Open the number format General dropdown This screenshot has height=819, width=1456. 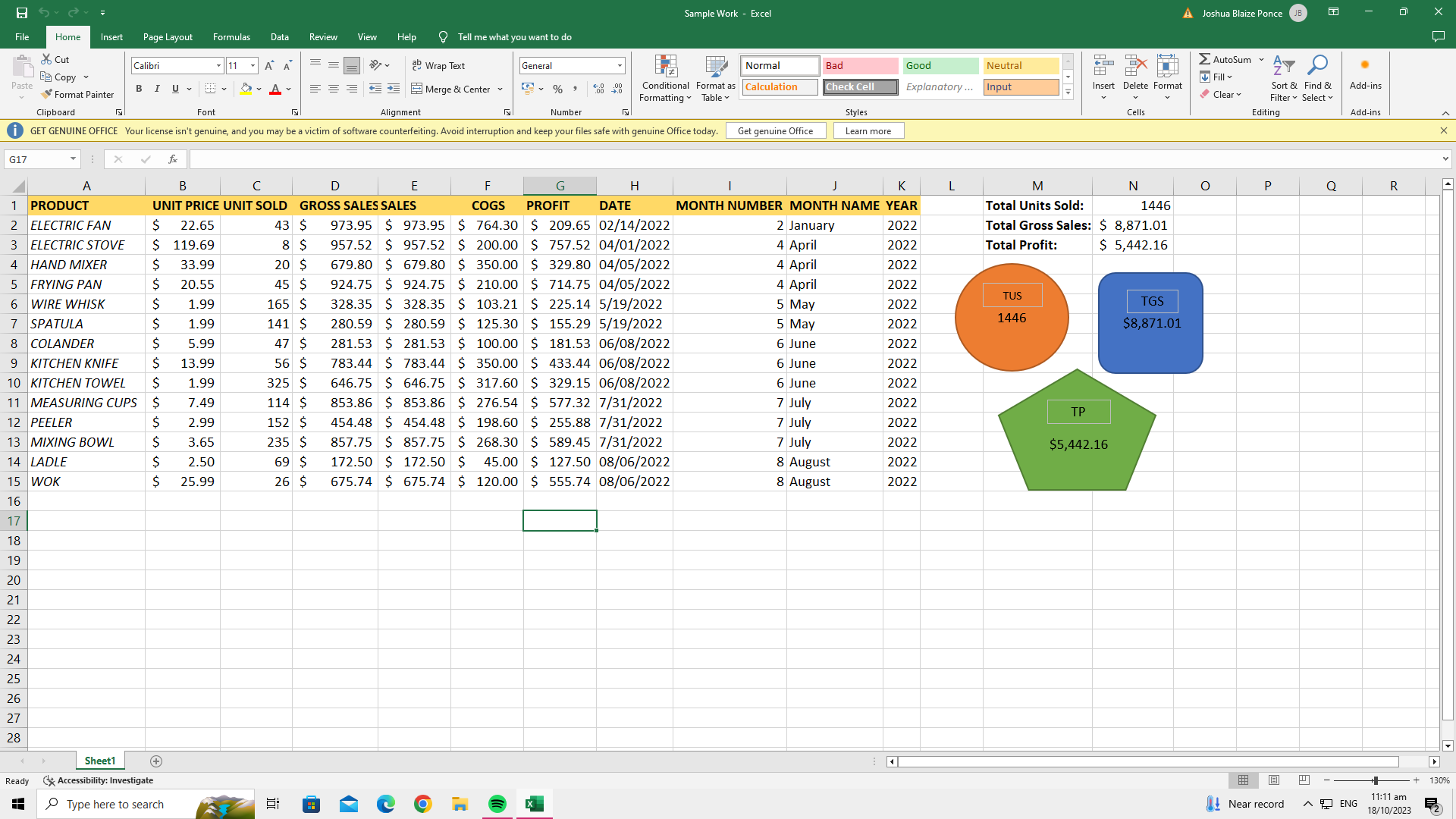[x=620, y=66]
